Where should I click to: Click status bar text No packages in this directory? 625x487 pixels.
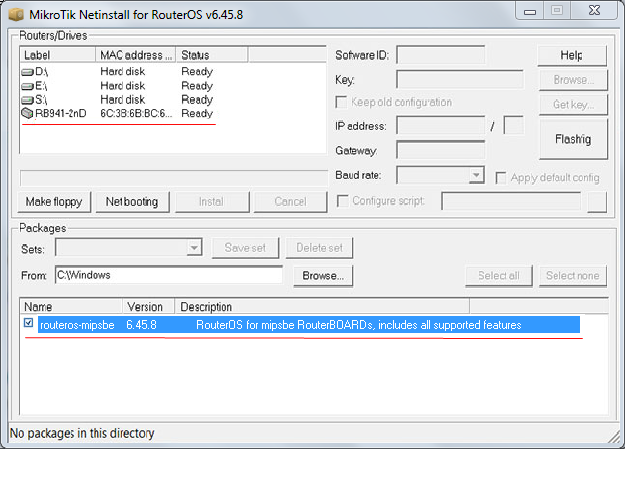coord(82,433)
